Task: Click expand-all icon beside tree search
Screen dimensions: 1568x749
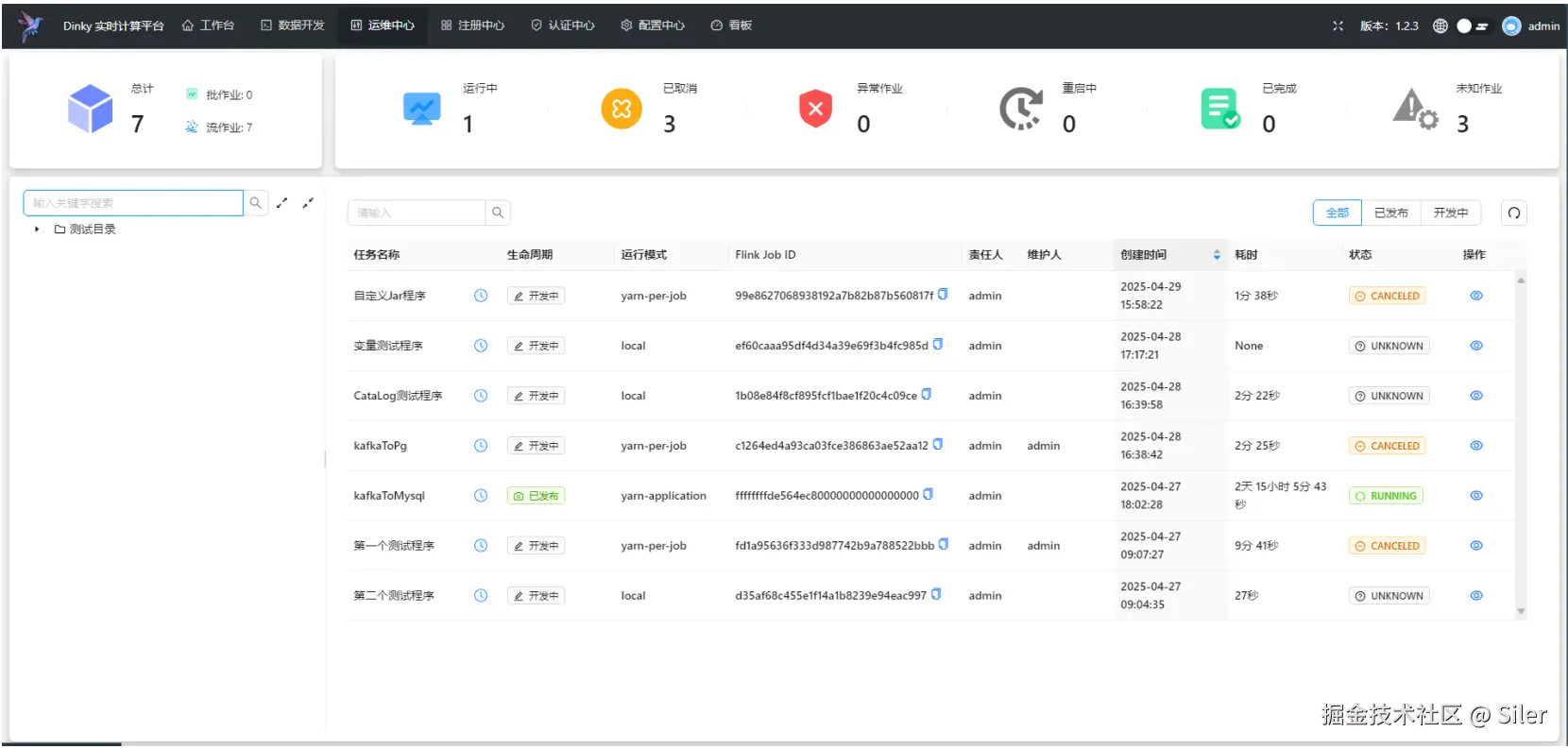Action: (281, 202)
